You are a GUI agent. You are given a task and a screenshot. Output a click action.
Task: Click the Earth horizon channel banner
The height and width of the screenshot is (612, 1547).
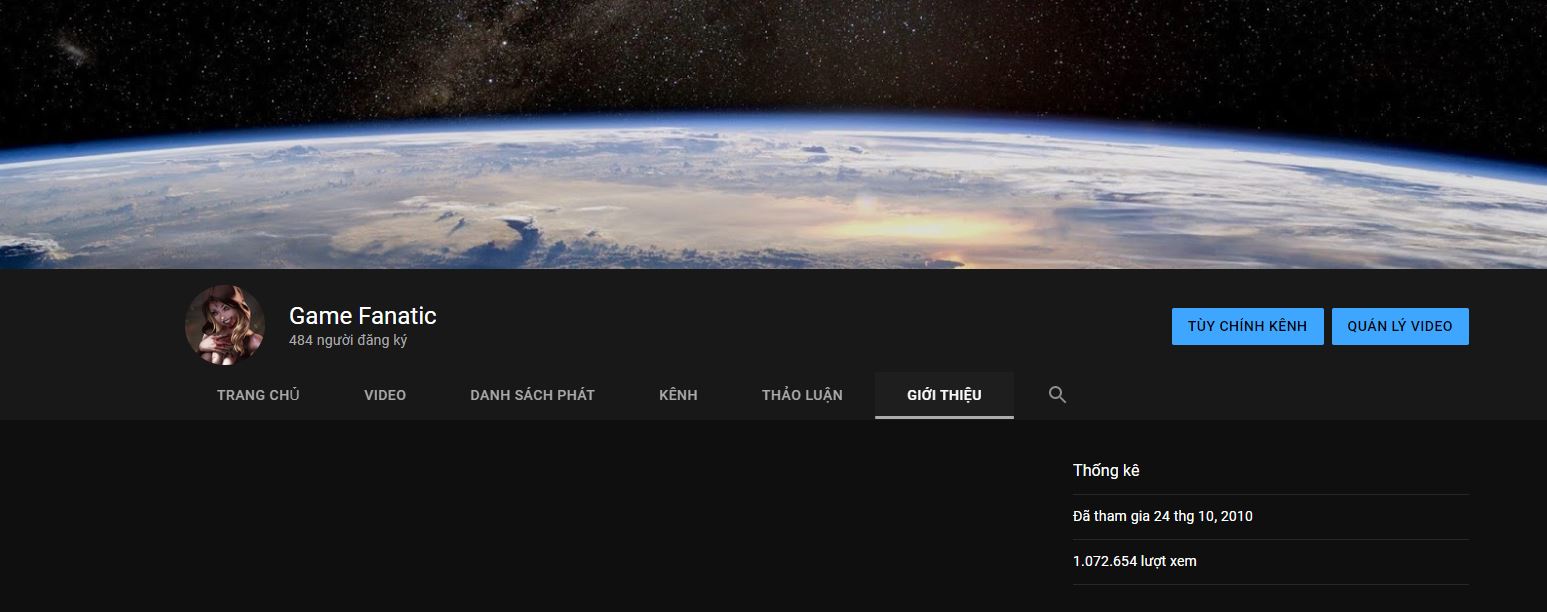773,134
